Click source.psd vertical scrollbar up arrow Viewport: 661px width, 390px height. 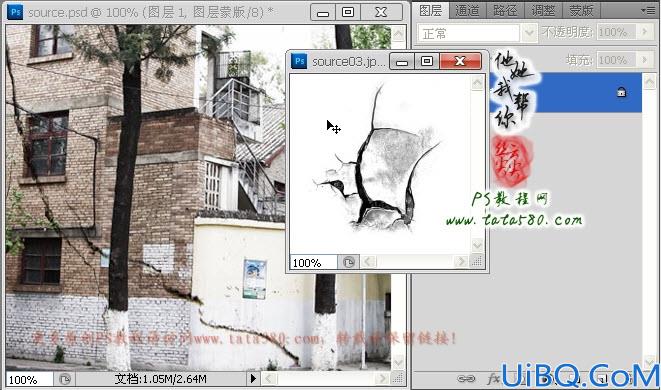point(398,34)
